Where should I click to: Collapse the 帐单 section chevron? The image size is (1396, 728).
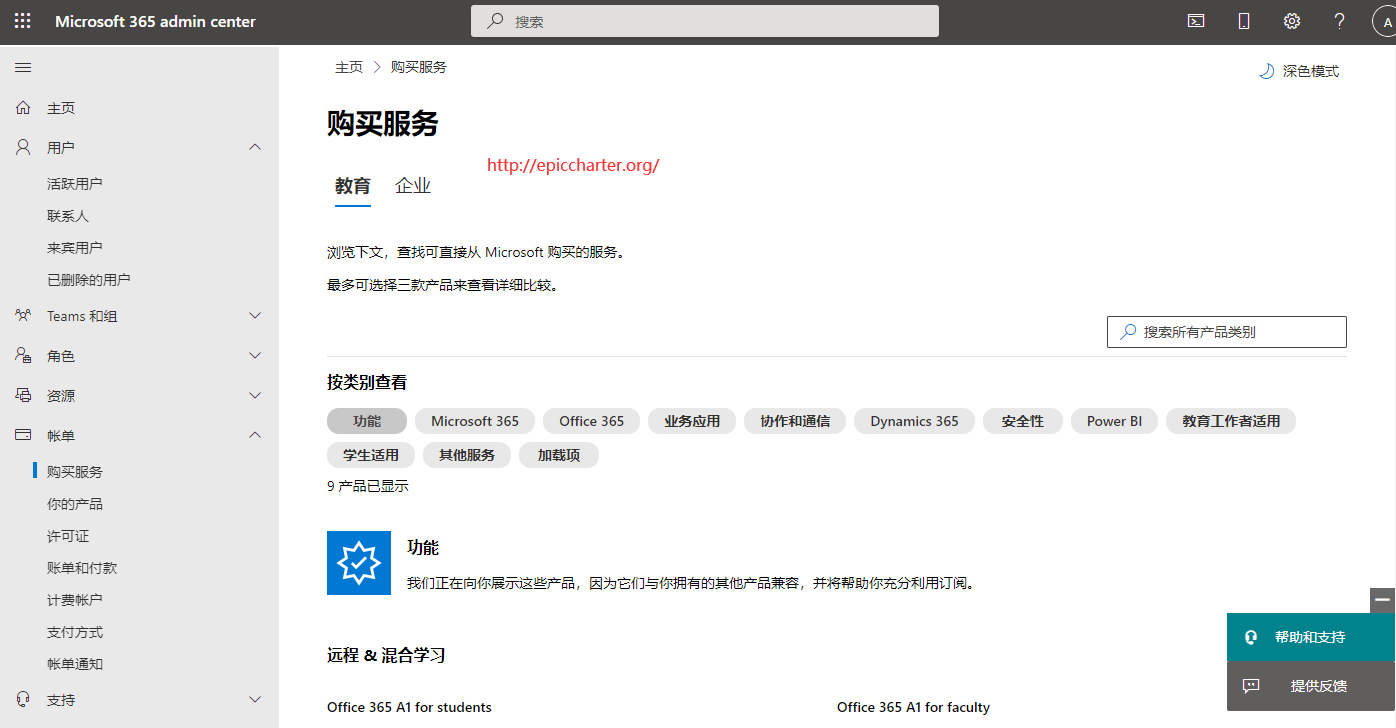pyautogui.click(x=255, y=435)
